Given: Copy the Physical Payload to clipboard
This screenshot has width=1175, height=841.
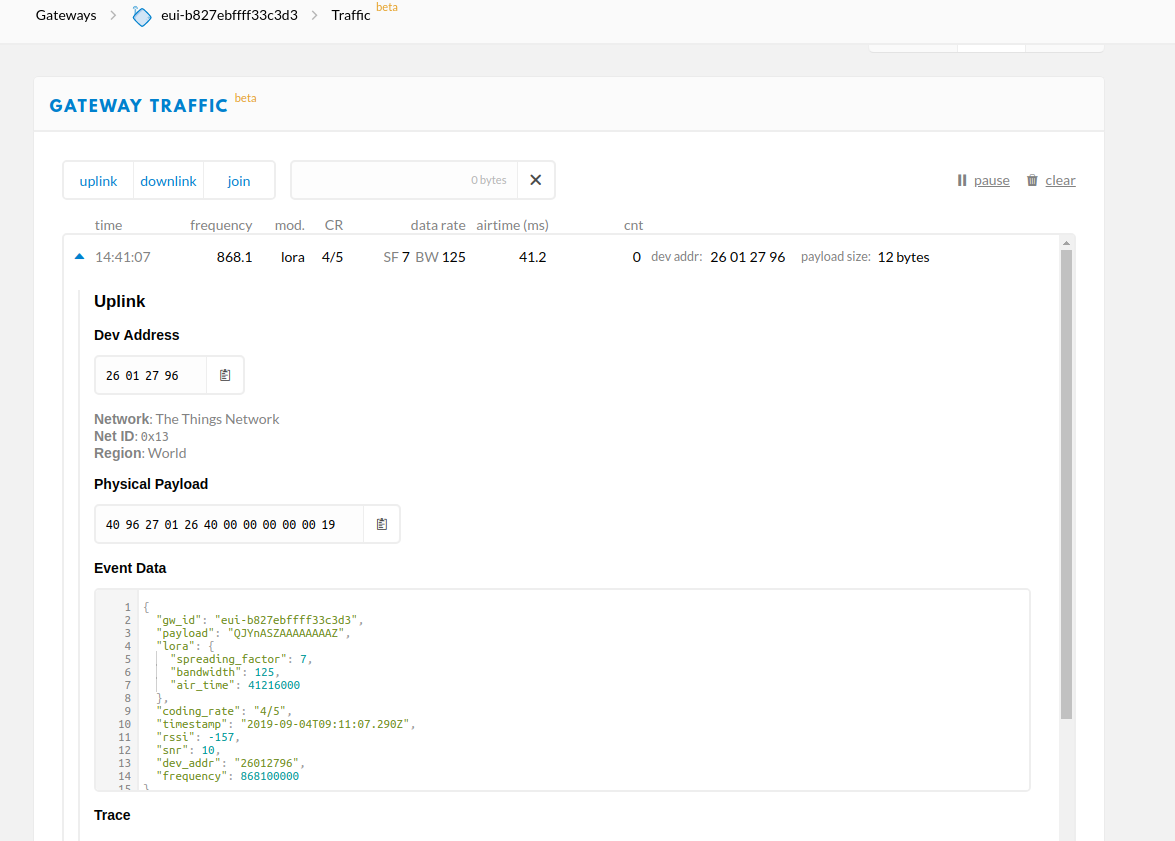Looking at the screenshot, I should point(381,524).
